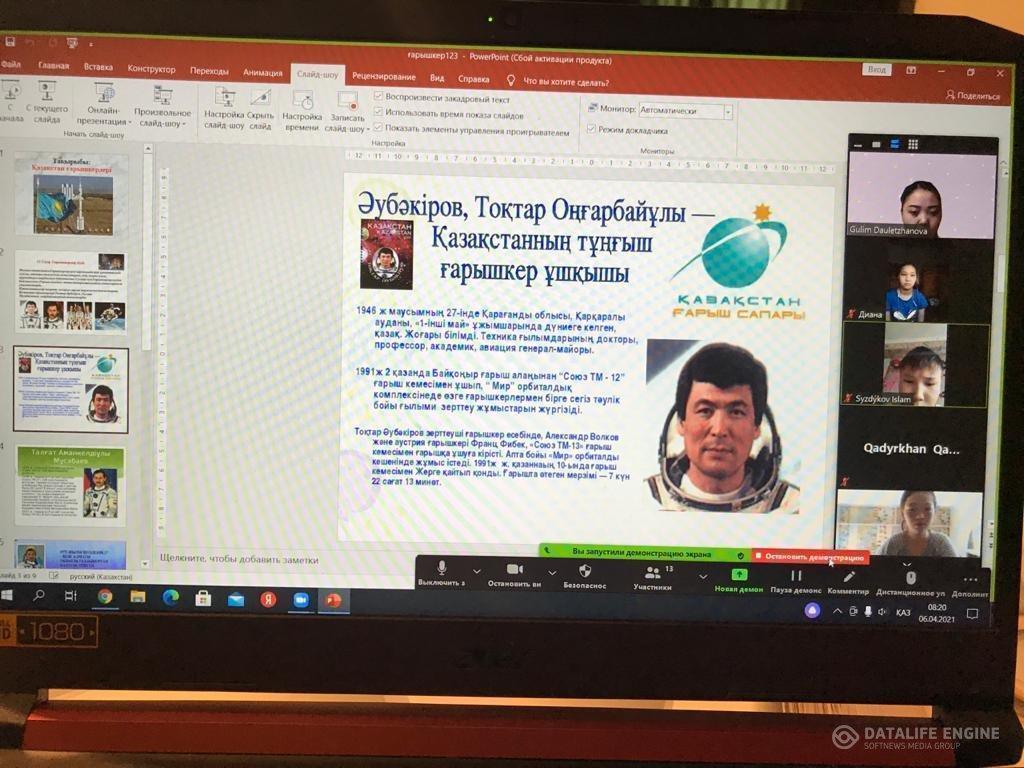
Task: Start a new share with the green button
Action: [x=739, y=575]
